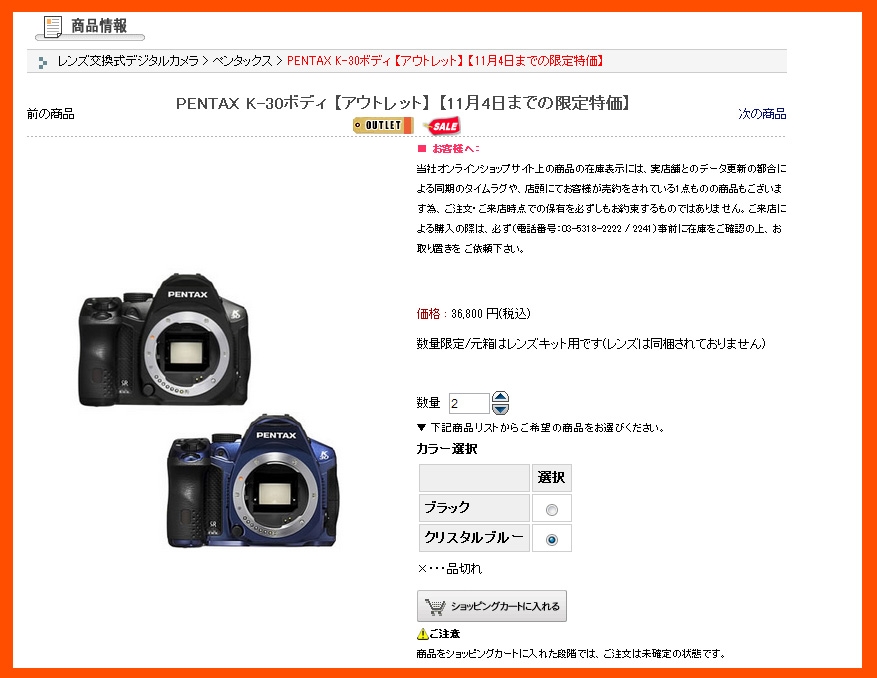Open レンズ交換式デジタルカメラ breadcrumb link
This screenshot has height=678, width=877.
click(x=128, y=61)
